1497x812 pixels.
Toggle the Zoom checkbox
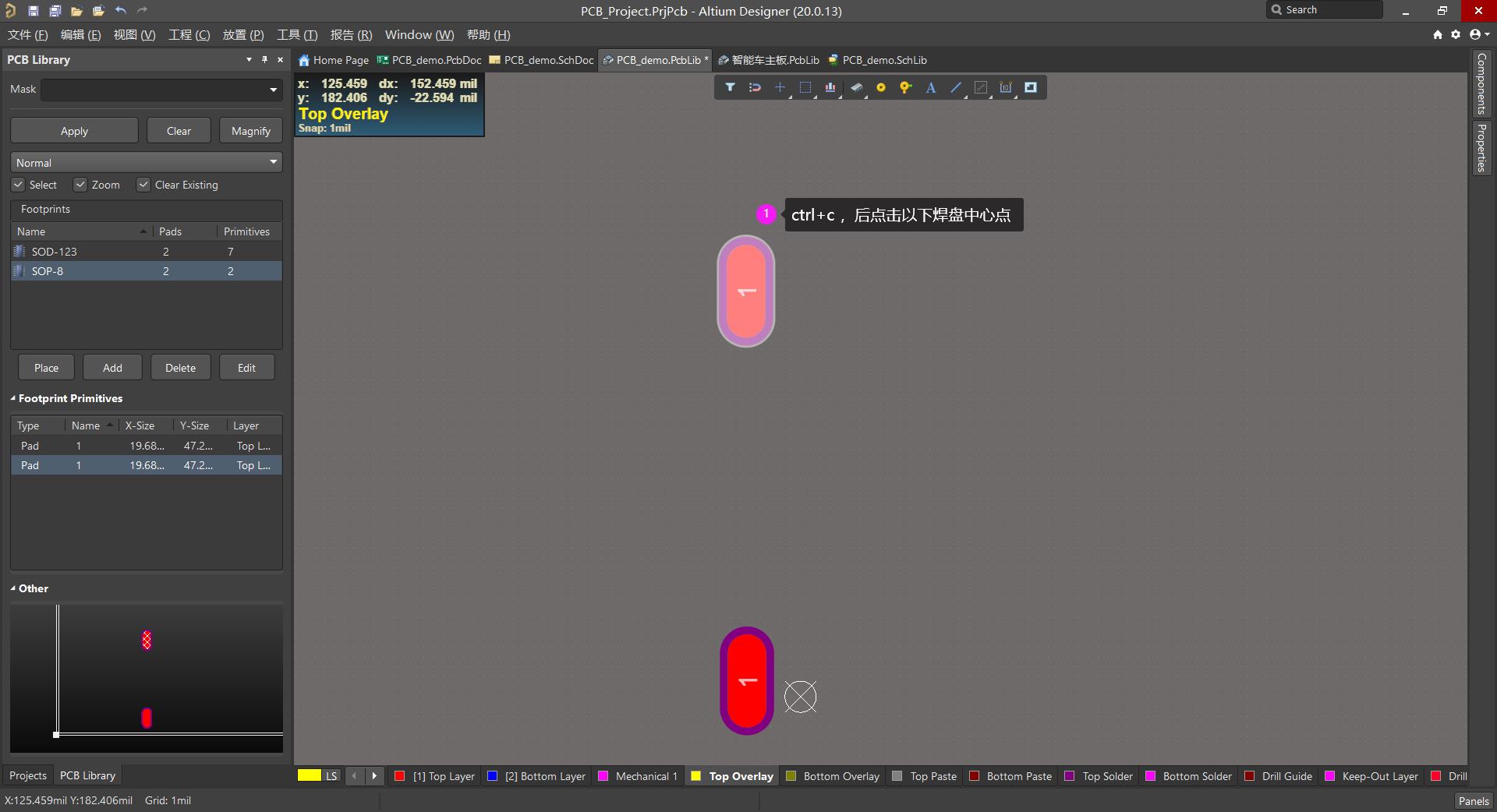80,185
